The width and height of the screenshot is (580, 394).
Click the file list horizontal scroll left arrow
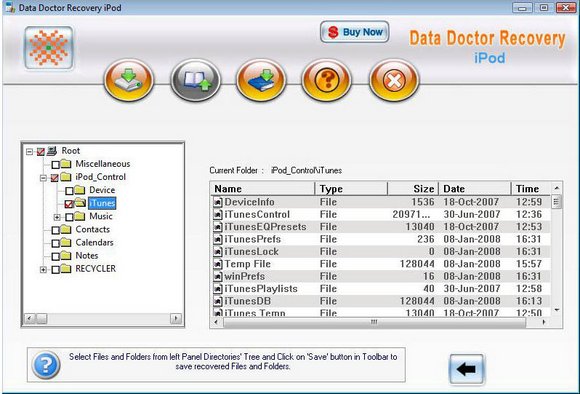(216, 322)
